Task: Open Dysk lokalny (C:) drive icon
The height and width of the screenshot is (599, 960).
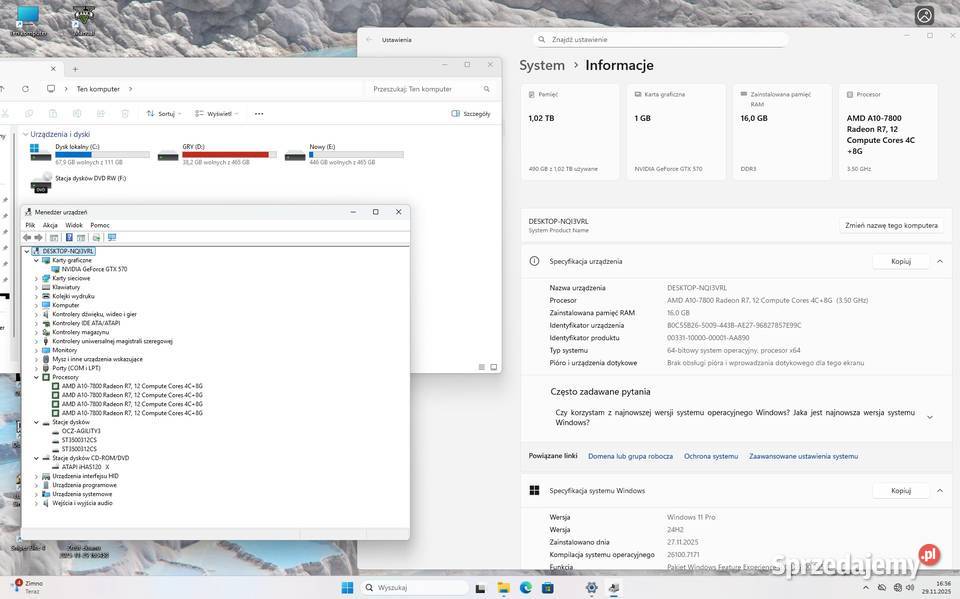Action: pyautogui.click(x=40, y=150)
